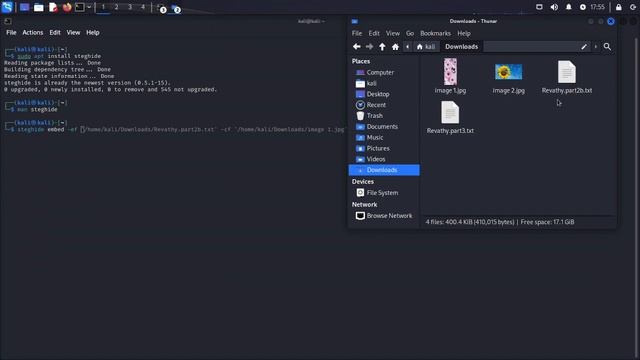Select image 1.jpg thumbnail

tap(450, 72)
